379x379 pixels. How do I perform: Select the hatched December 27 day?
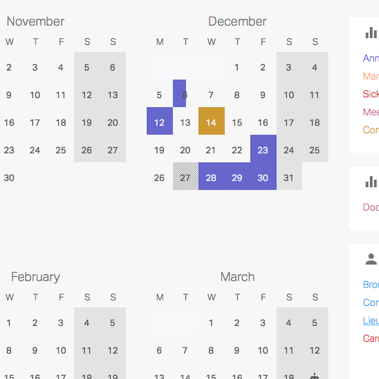tap(185, 176)
